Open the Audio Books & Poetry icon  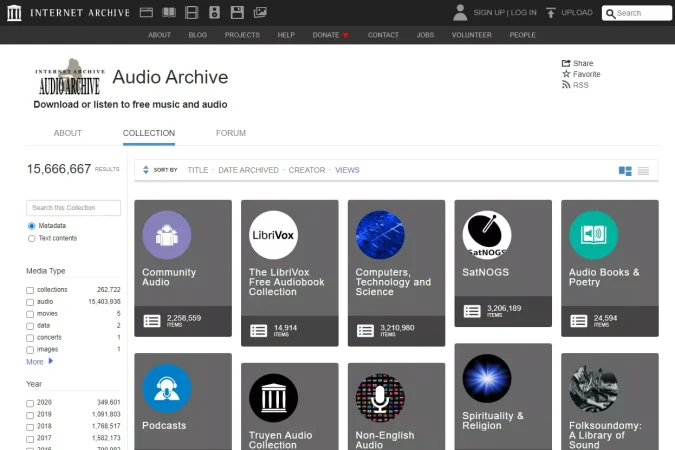point(594,235)
